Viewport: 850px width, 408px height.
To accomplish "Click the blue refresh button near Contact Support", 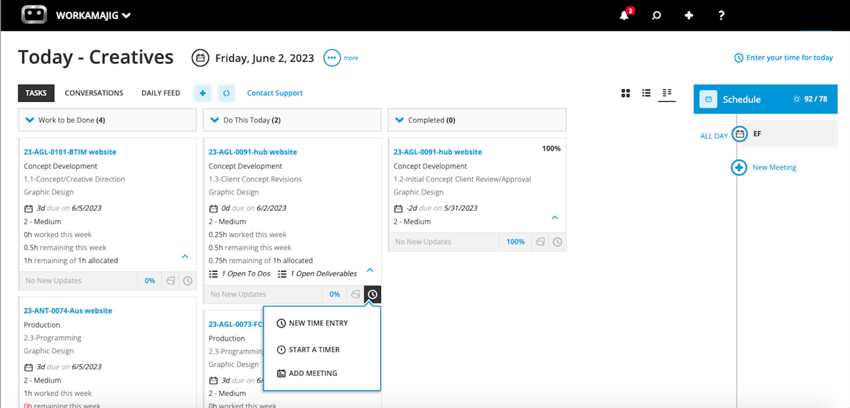I will (227, 93).
